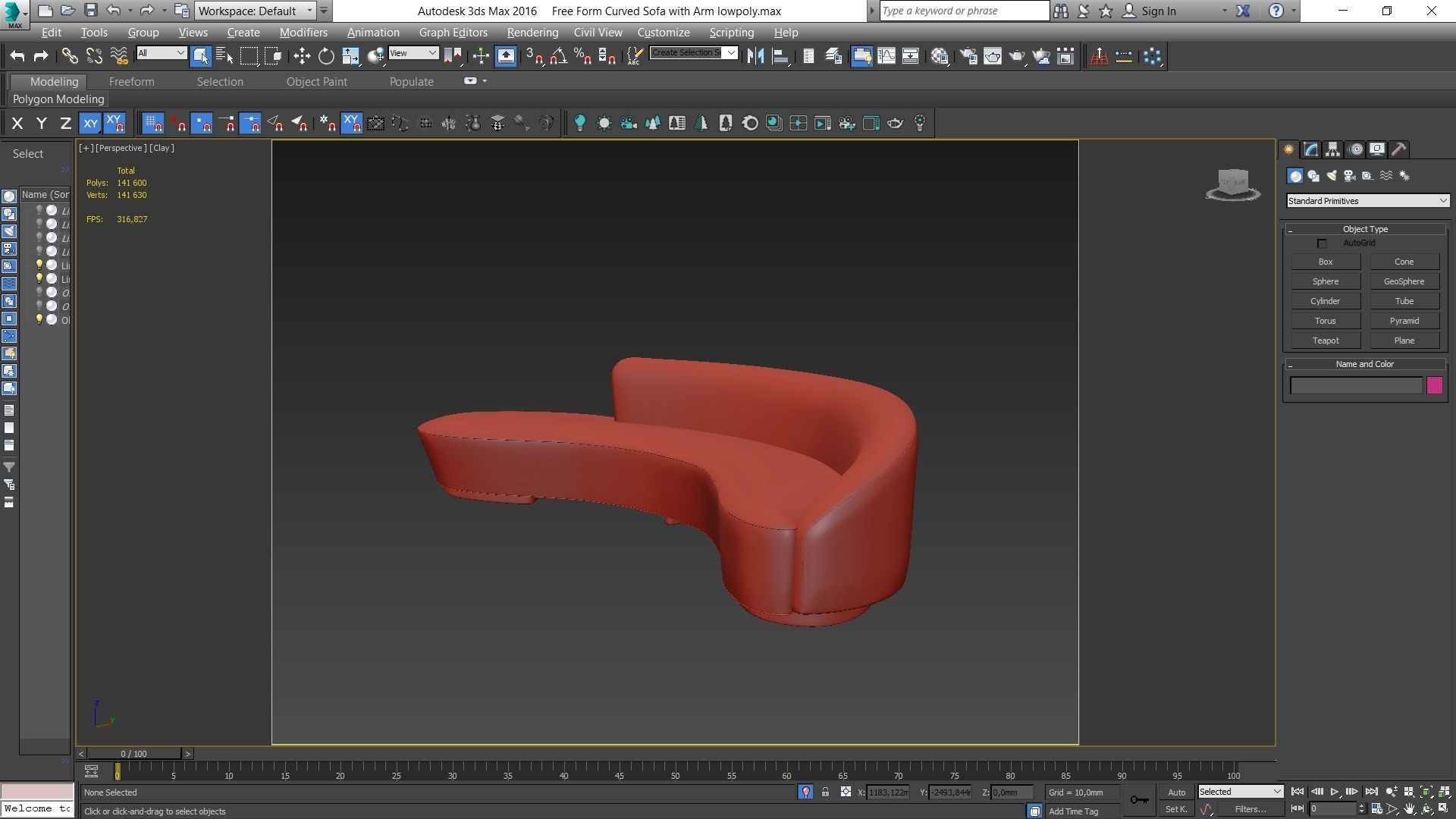Screen dimensions: 1456x819
Task: Select the Cameras category icon
Action: click(1350, 176)
